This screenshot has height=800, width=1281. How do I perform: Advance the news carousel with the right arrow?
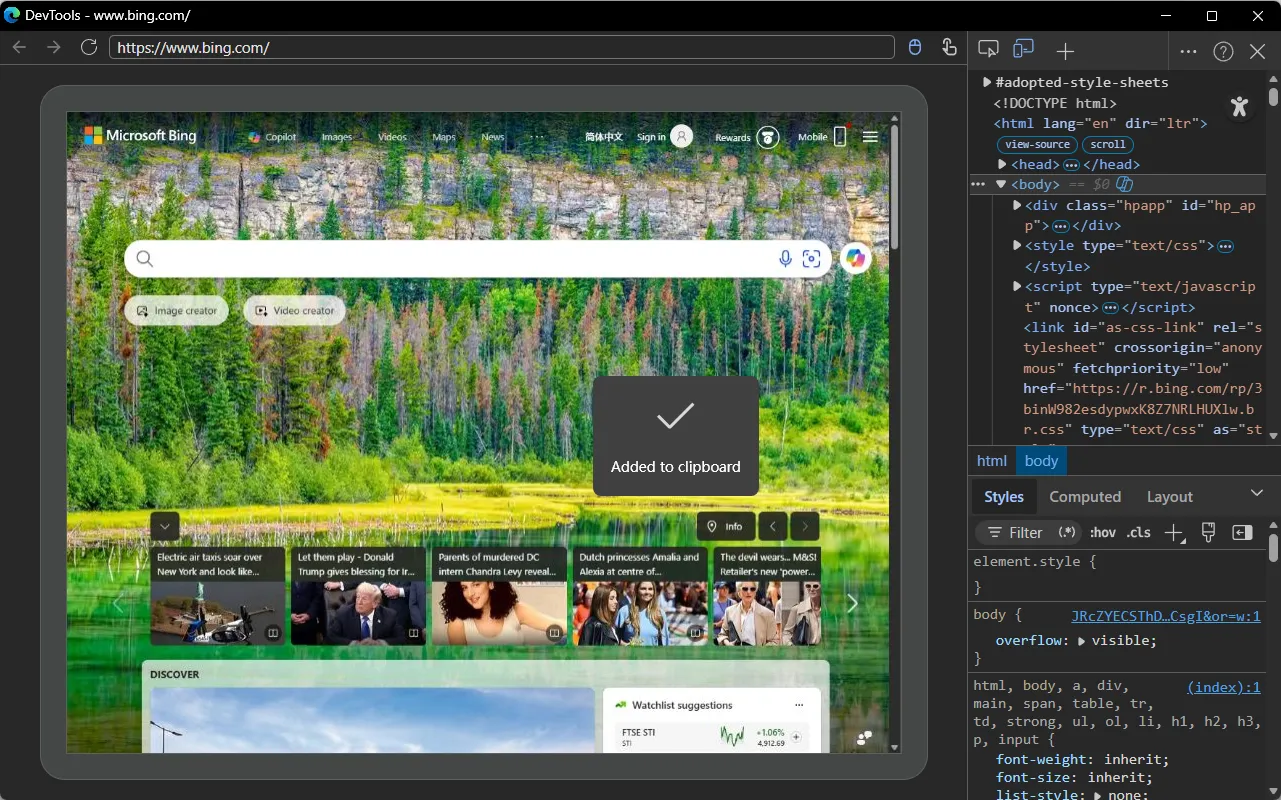tap(852, 603)
